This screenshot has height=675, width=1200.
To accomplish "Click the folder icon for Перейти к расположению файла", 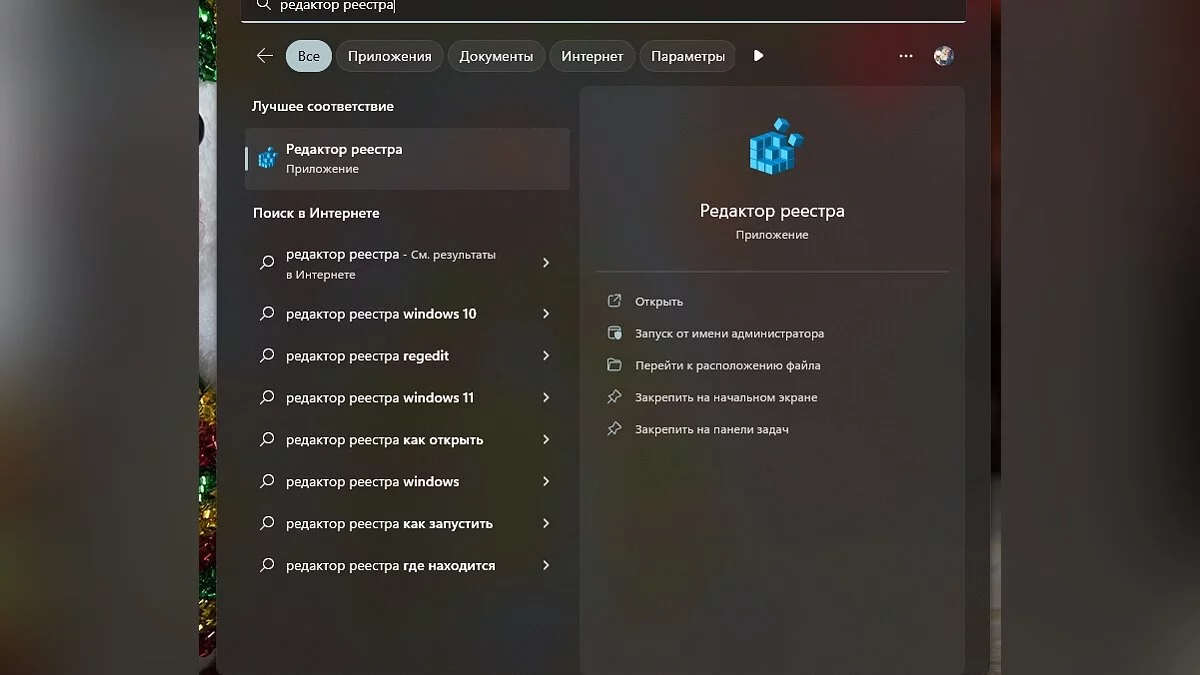I will pos(615,365).
